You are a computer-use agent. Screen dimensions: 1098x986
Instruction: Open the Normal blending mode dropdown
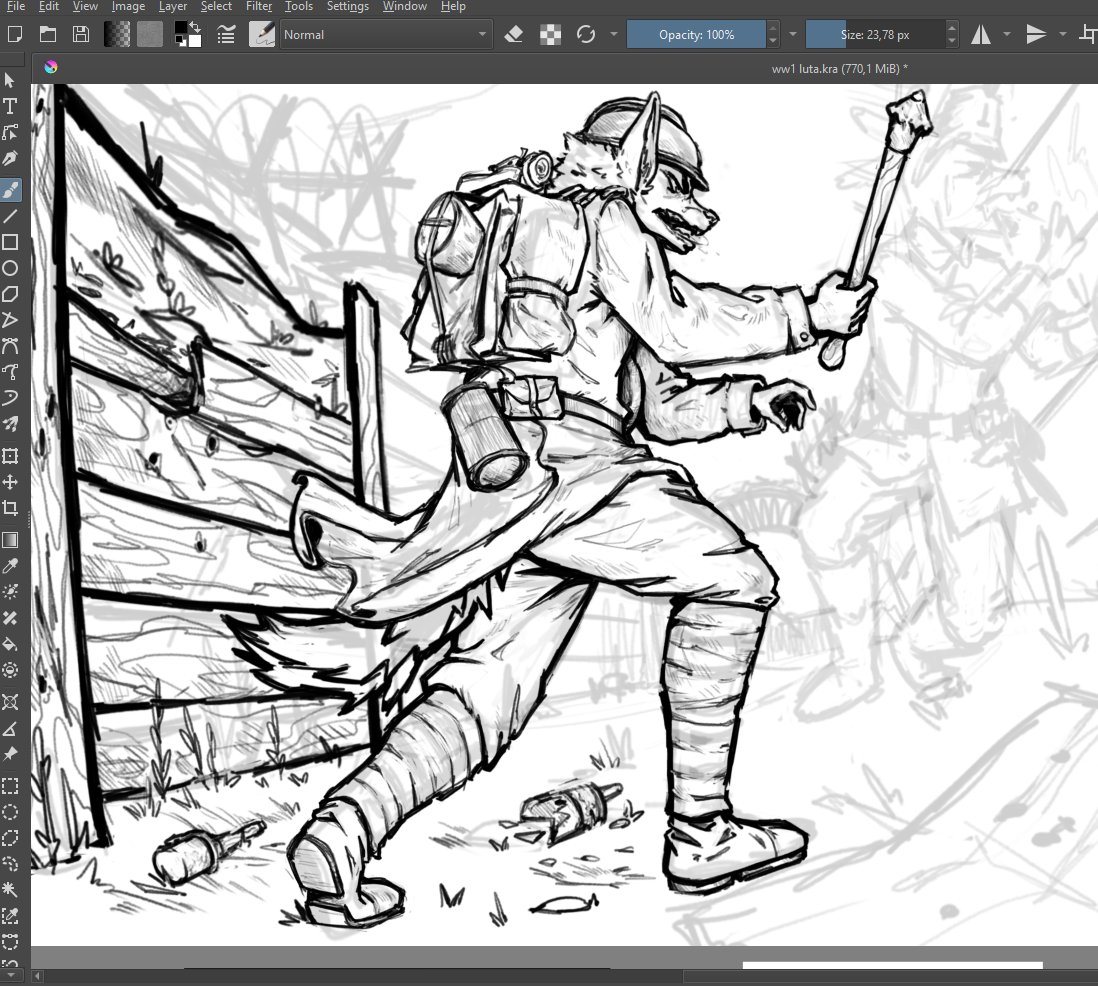click(385, 34)
